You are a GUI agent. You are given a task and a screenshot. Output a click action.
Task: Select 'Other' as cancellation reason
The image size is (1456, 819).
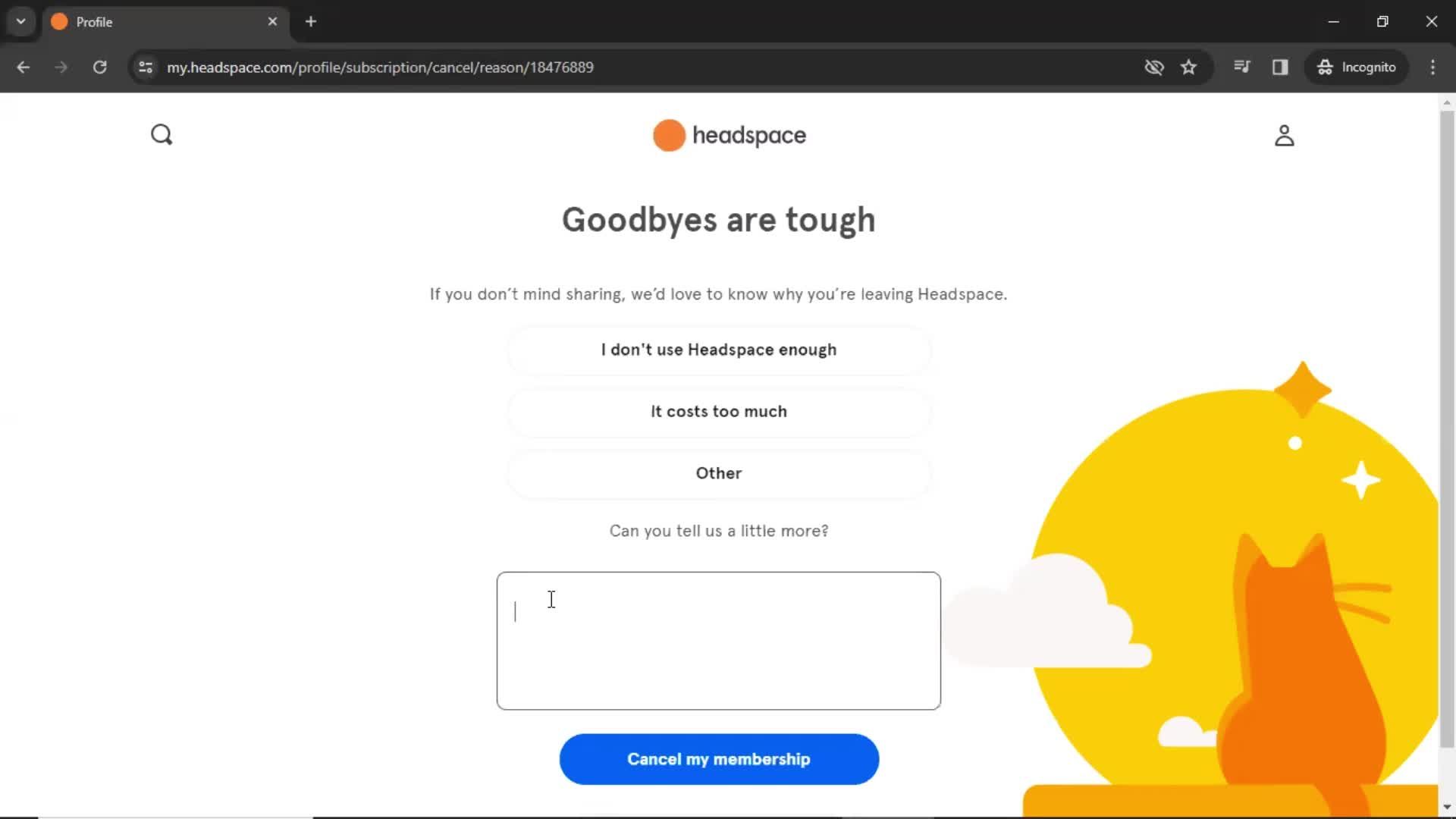click(x=718, y=472)
